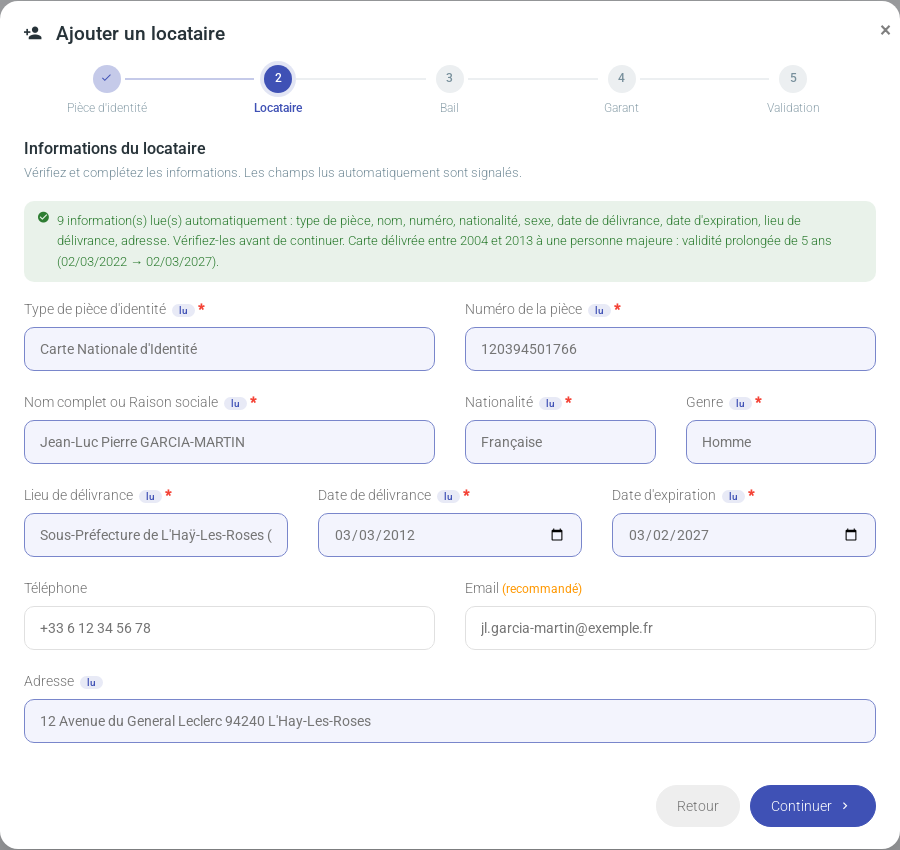
Task: Click the 'lu' badge next to Adresse
Action: coord(91,682)
